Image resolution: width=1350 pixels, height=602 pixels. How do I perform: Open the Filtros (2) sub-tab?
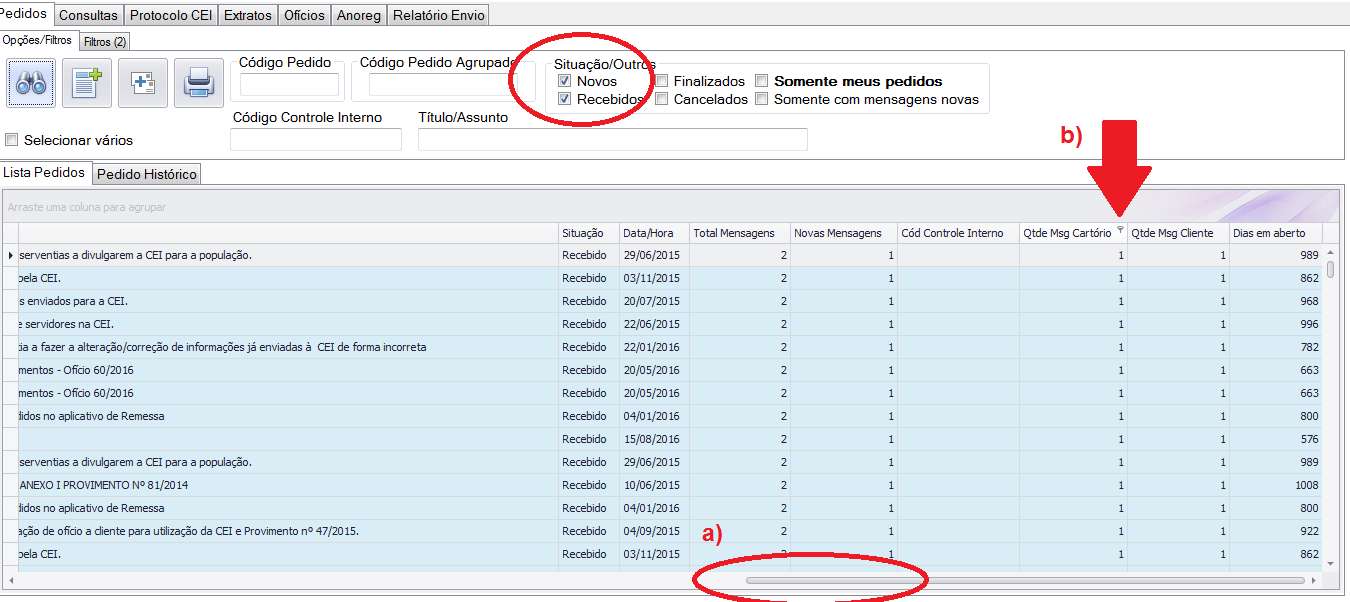[x=105, y=42]
